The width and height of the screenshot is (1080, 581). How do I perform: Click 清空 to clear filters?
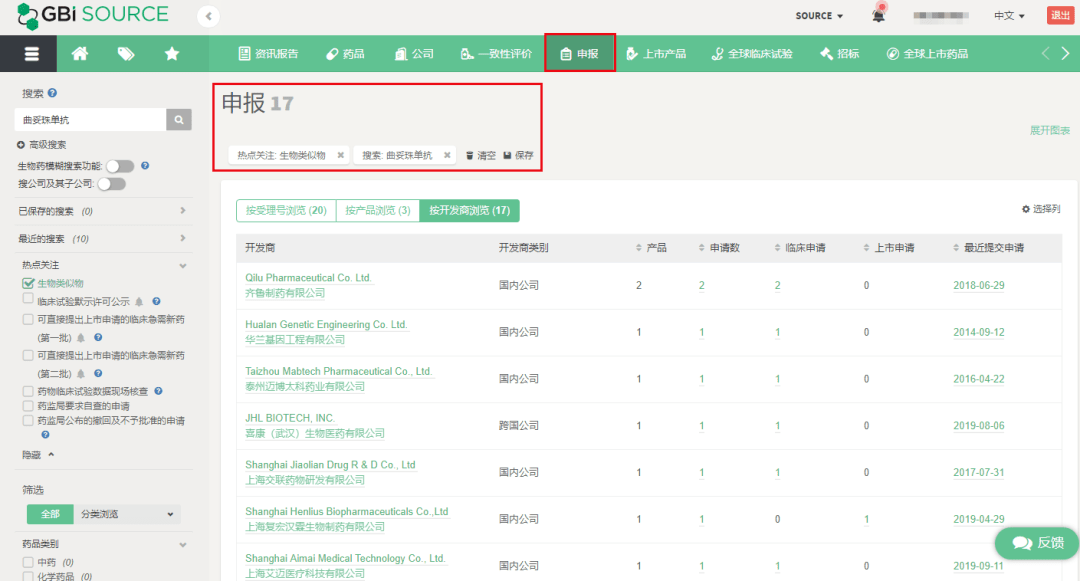pos(481,156)
